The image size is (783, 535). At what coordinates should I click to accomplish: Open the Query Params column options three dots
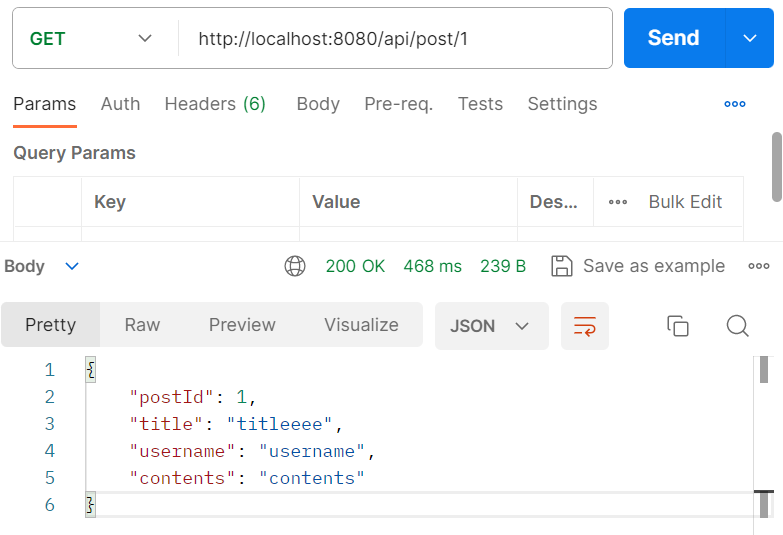pos(618,202)
